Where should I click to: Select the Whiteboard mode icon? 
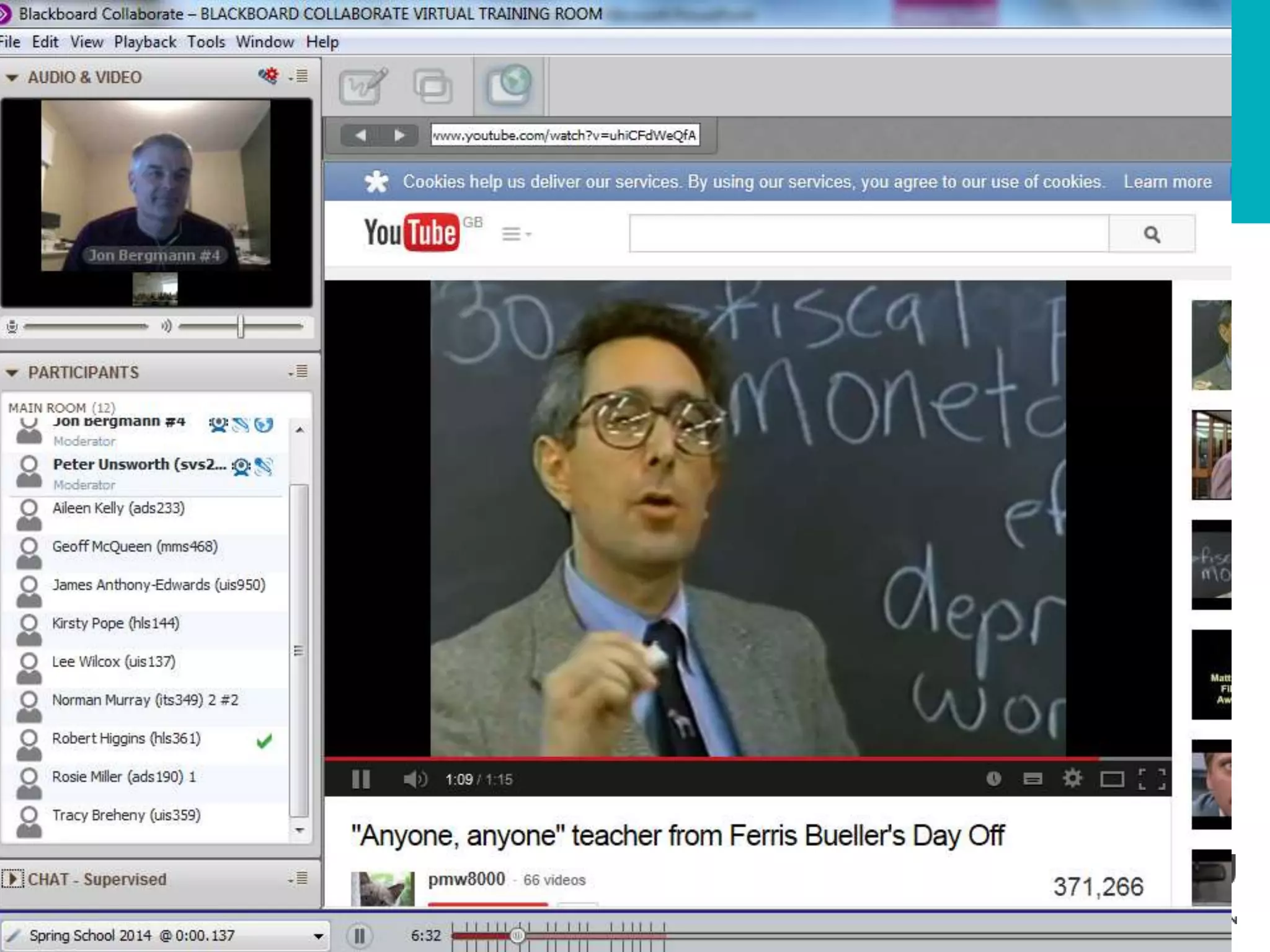tap(364, 86)
